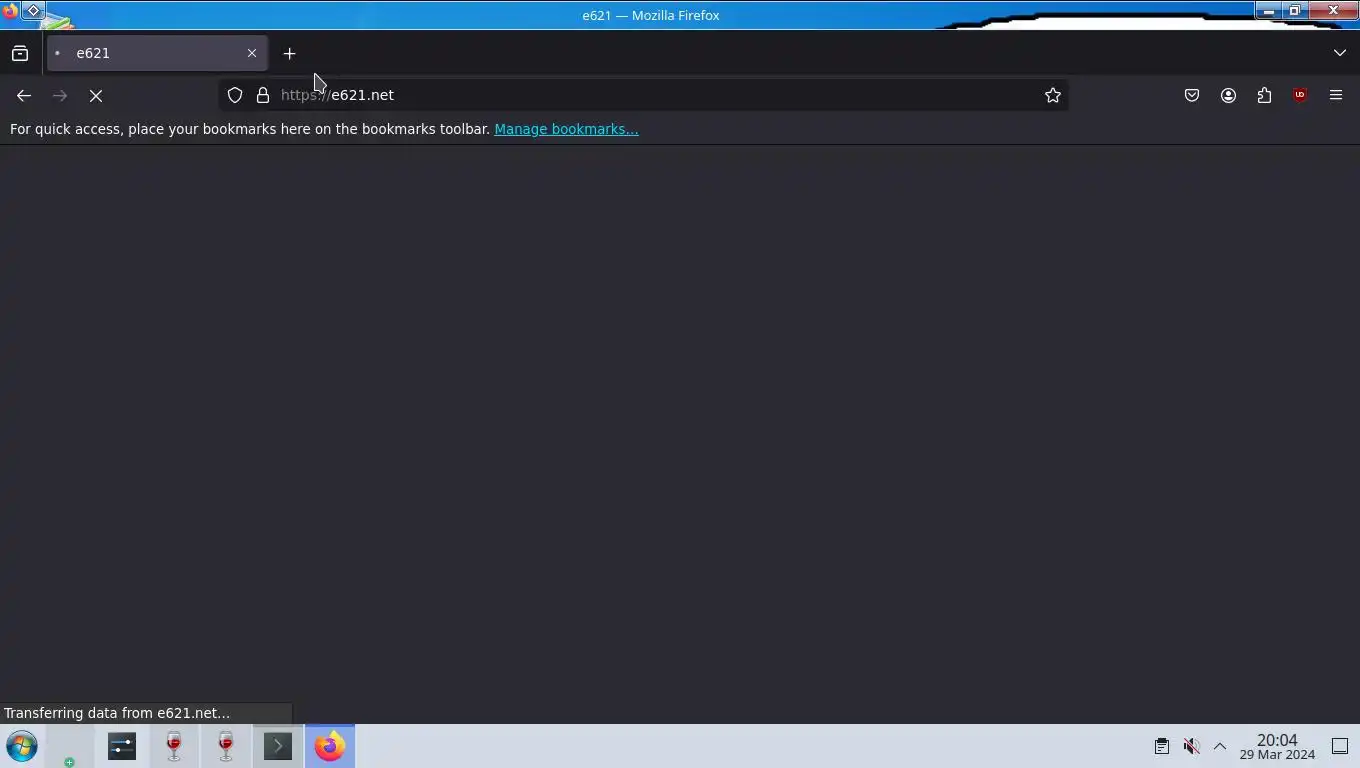The image size is (1360, 768).
Task: Open the window menu via Firefox title icon
Action: tap(10, 12)
